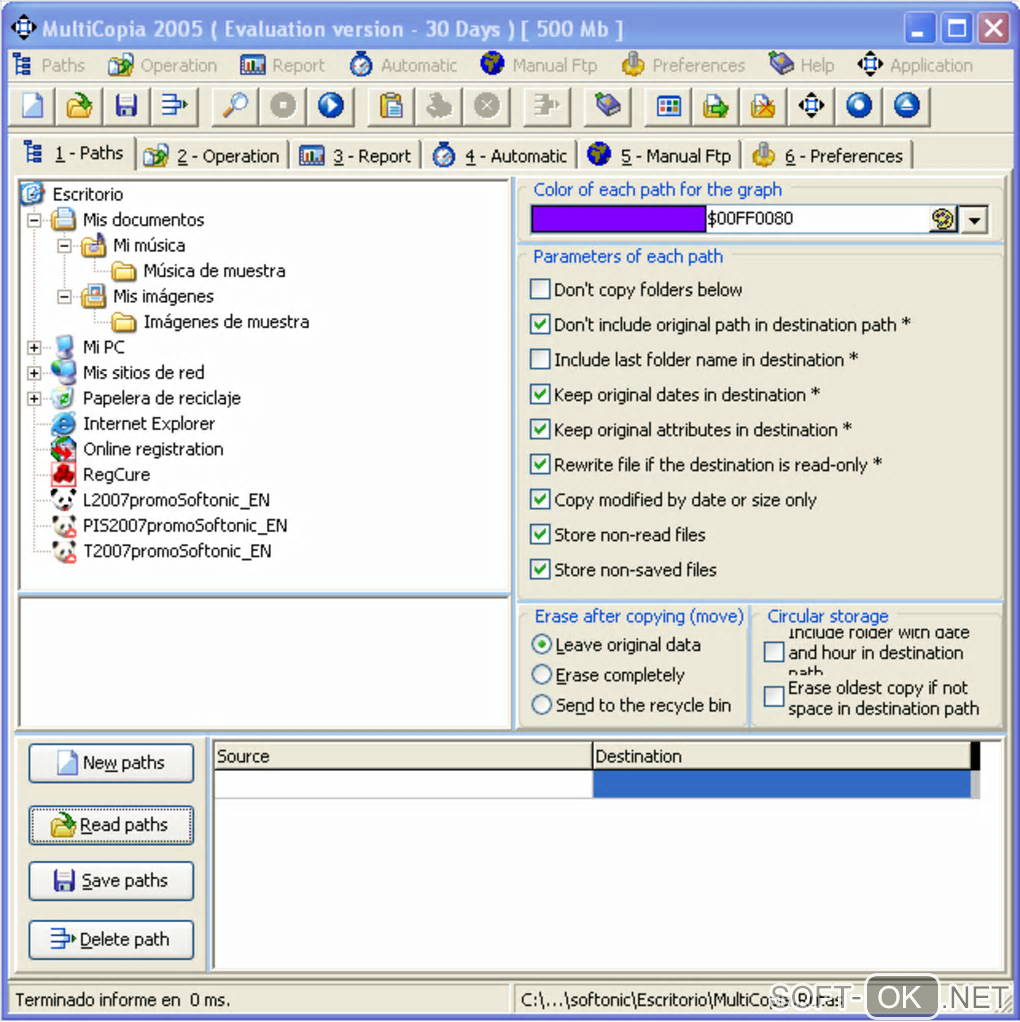
Task: Click the help book toolbar icon
Action: click(x=607, y=105)
